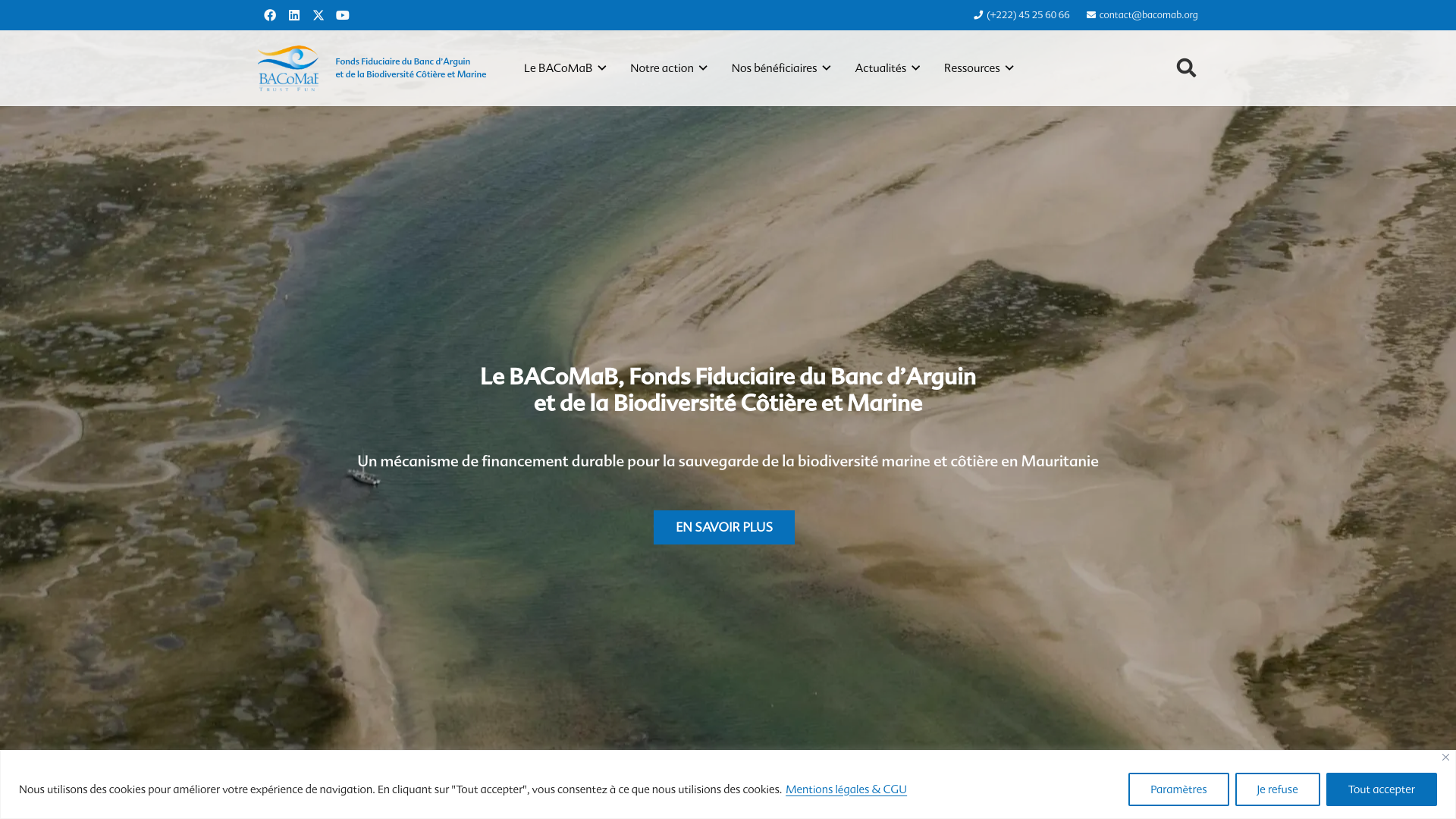Click Je refuse cookie button
This screenshot has height=819, width=1456.
(x=1278, y=789)
